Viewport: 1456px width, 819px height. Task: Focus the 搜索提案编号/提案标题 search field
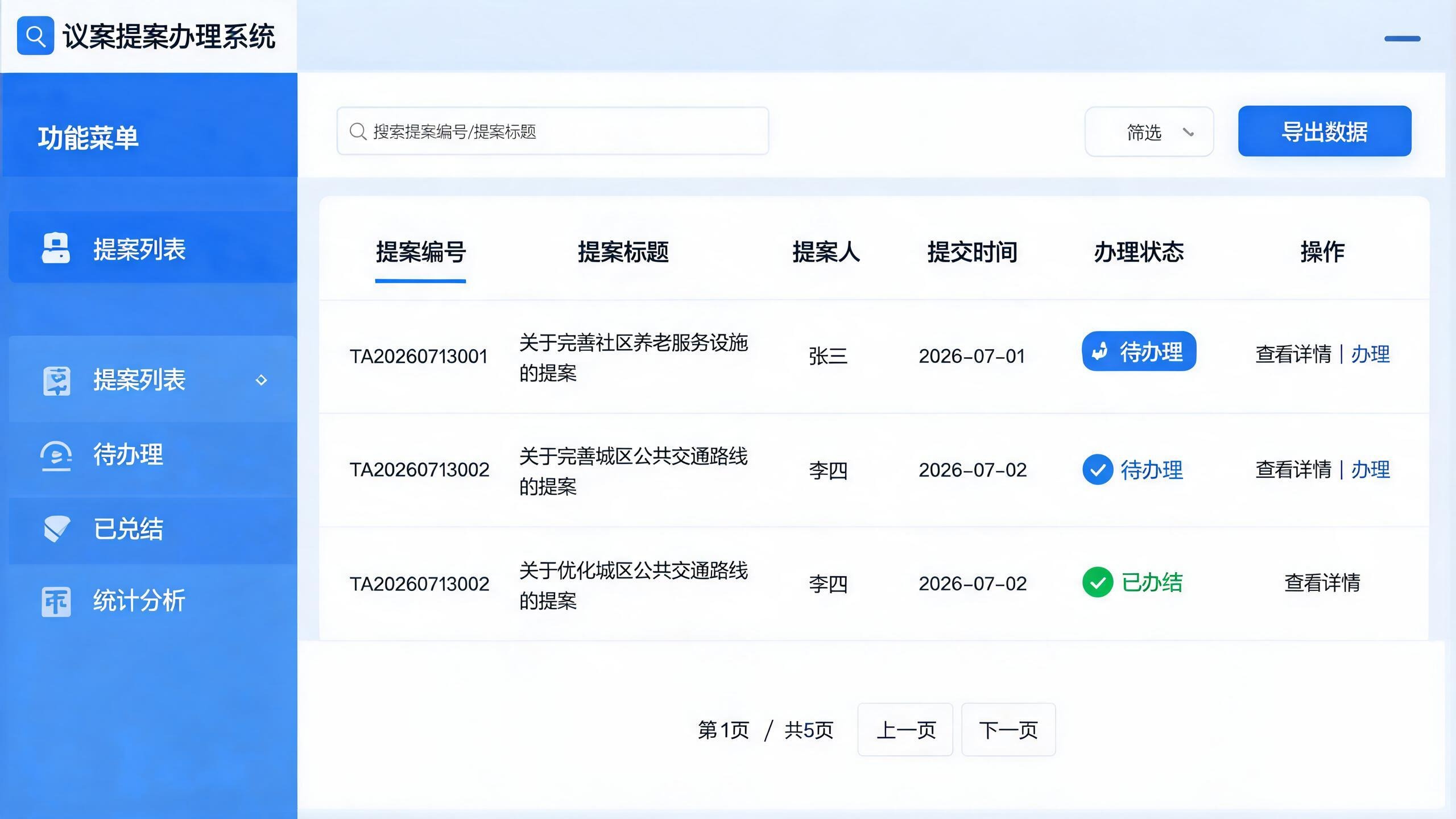point(553,131)
